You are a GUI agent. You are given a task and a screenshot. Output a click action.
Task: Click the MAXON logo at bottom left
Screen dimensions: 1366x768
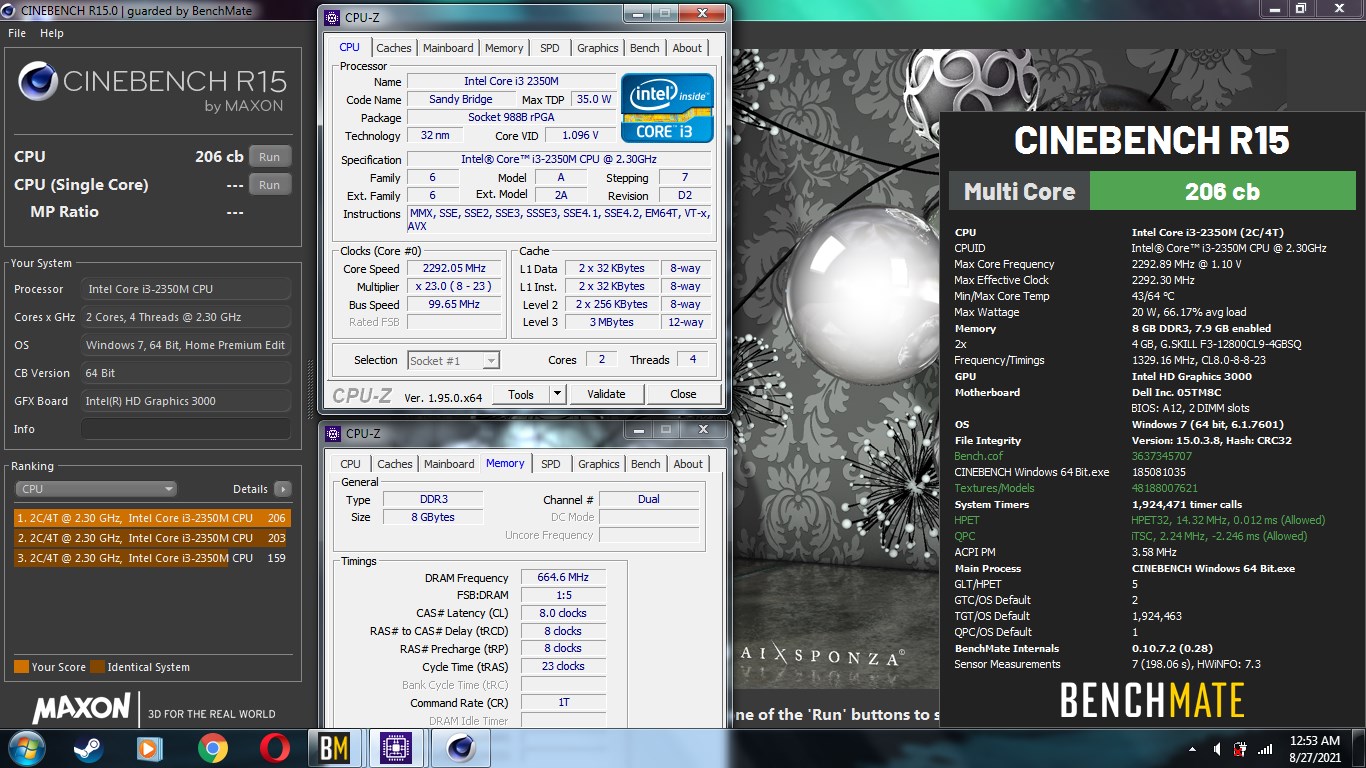coord(82,709)
